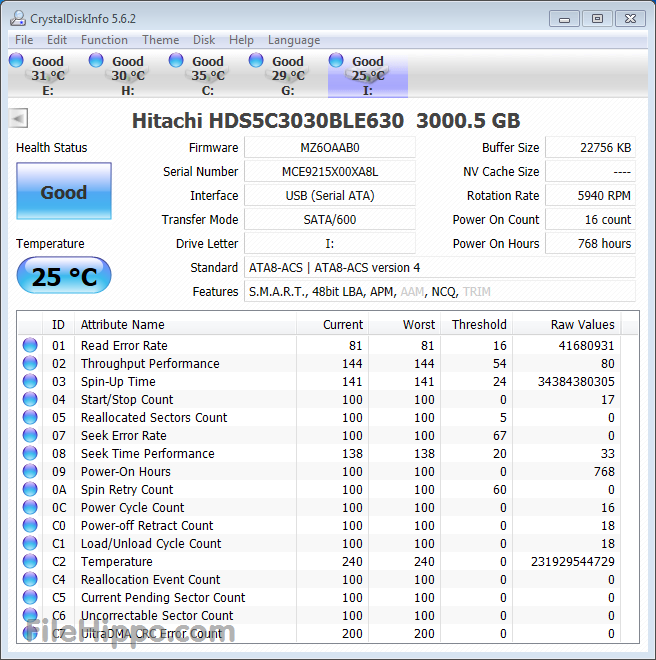656x660 pixels.
Task: Click the status orb for Throughput Performance
Action: (30, 363)
